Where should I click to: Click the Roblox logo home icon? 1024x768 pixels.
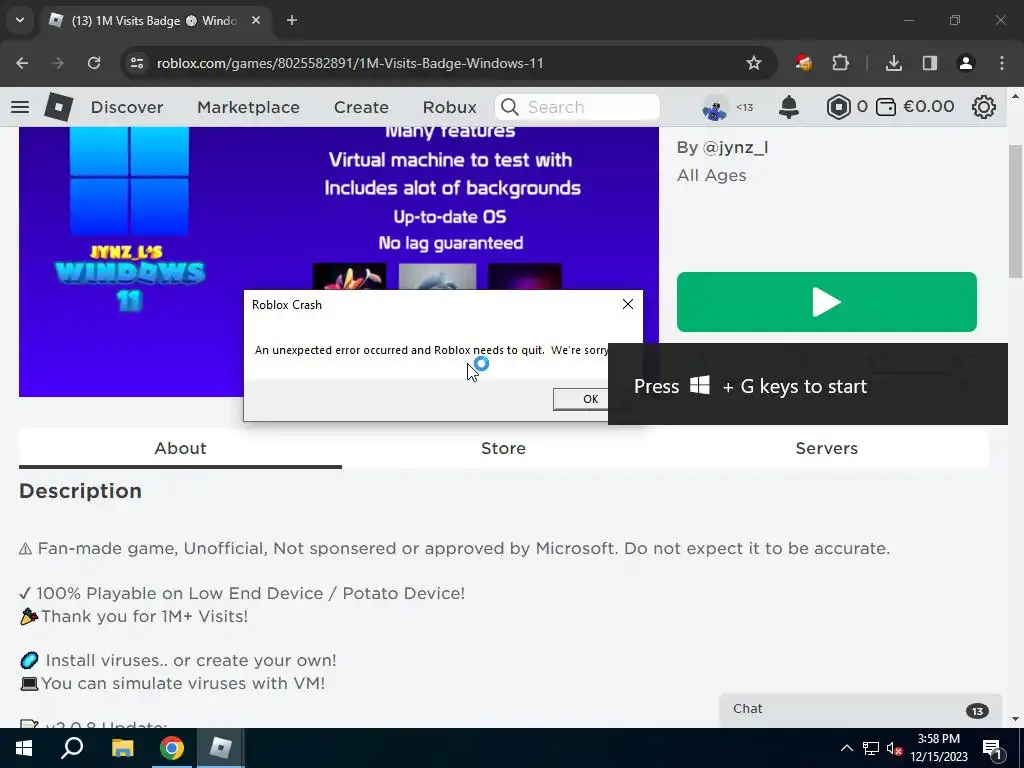point(58,106)
